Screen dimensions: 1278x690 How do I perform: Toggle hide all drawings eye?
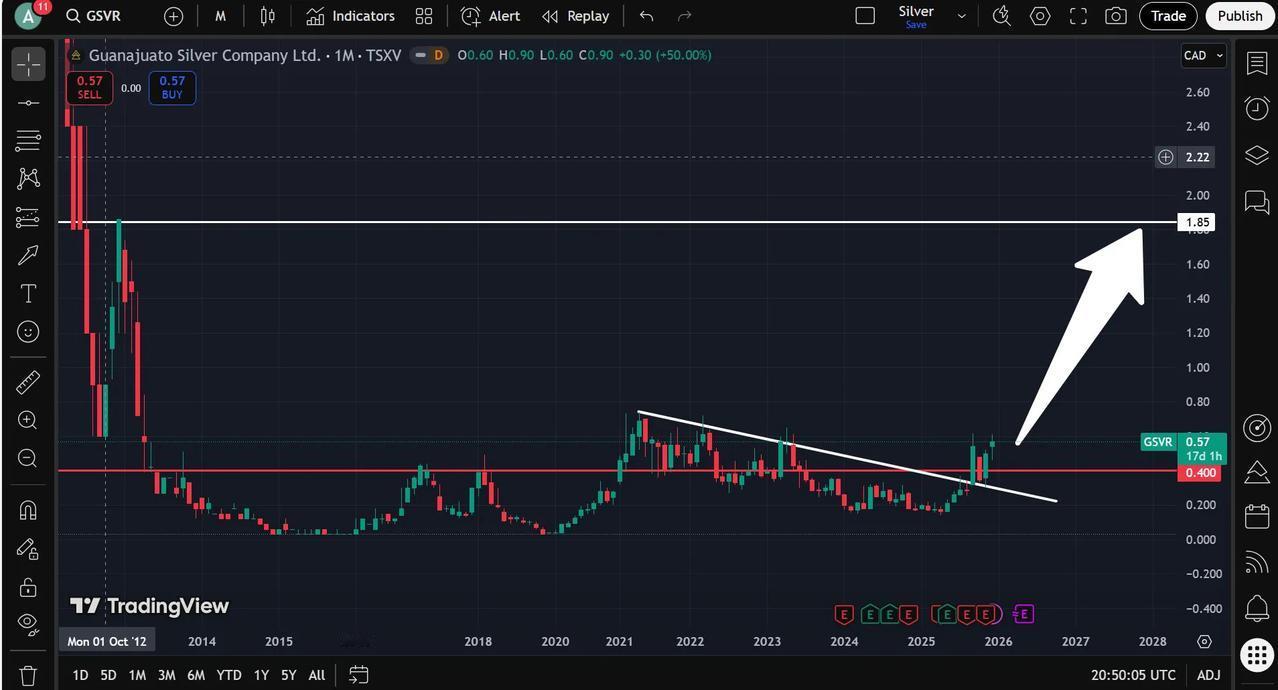pyautogui.click(x=28, y=624)
